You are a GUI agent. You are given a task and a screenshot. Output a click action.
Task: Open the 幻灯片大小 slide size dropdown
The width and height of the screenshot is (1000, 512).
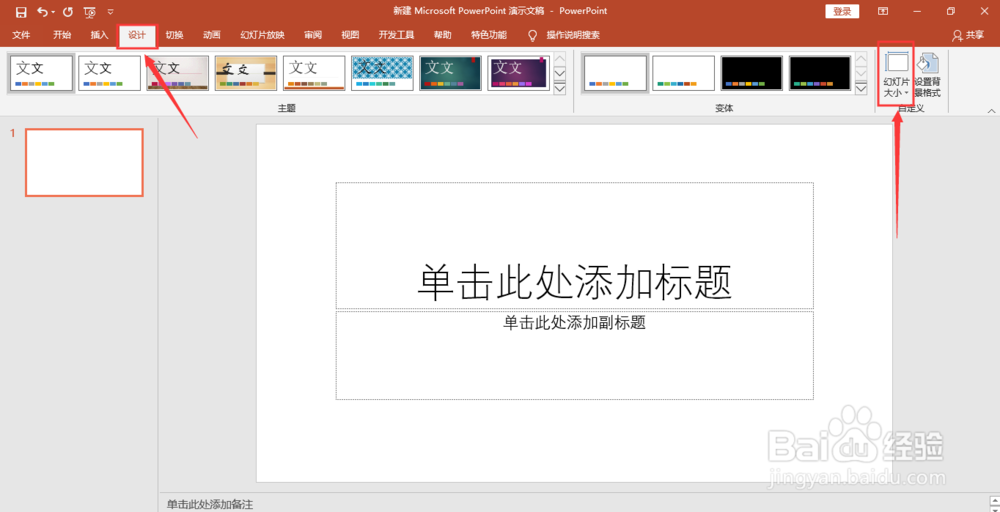point(896,75)
